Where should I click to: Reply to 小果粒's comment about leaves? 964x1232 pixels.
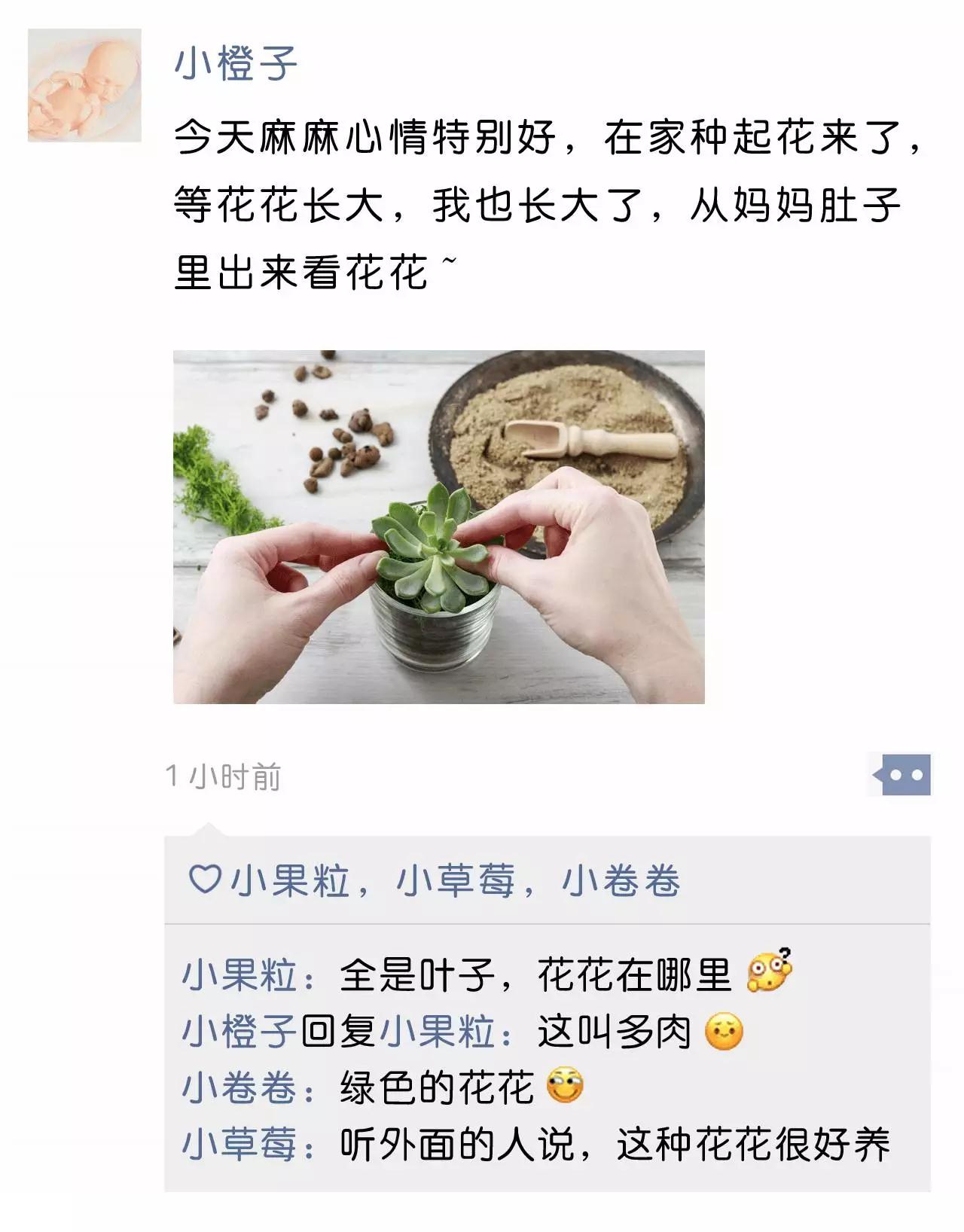pos(535,974)
